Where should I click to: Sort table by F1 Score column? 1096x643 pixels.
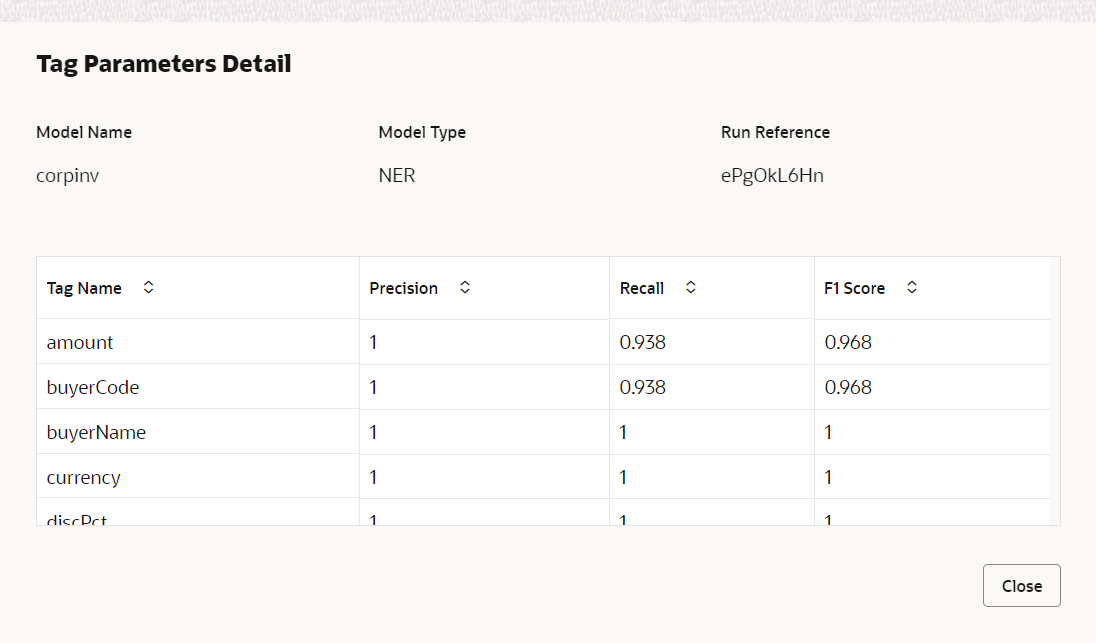(911, 287)
